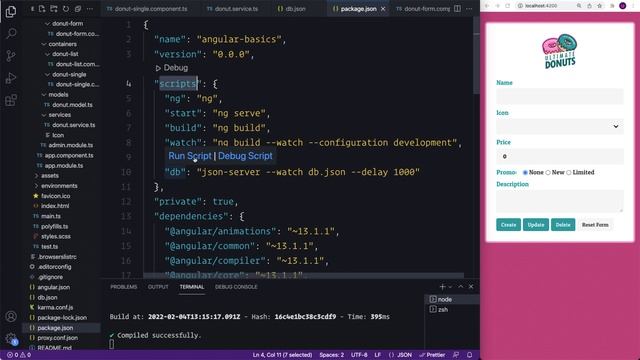
Task: Open the OUTPUT panel tab
Action: coord(158,287)
